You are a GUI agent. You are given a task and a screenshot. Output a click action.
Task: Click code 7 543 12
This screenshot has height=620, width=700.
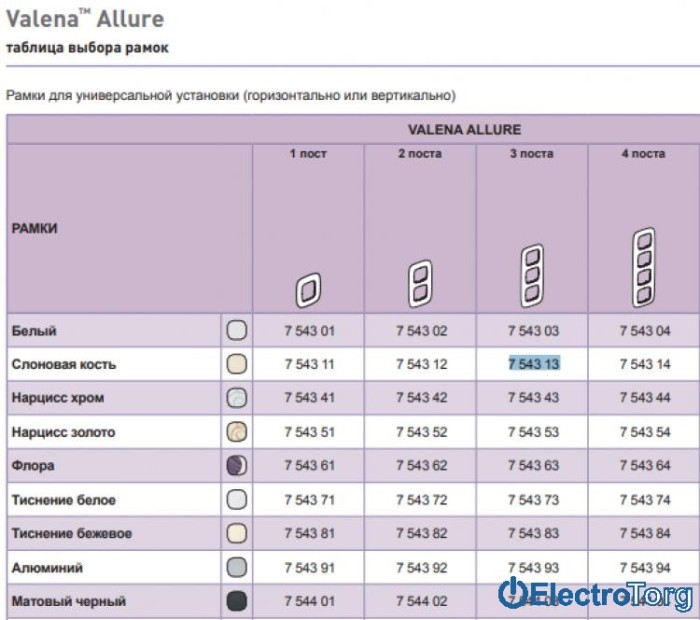421,364
